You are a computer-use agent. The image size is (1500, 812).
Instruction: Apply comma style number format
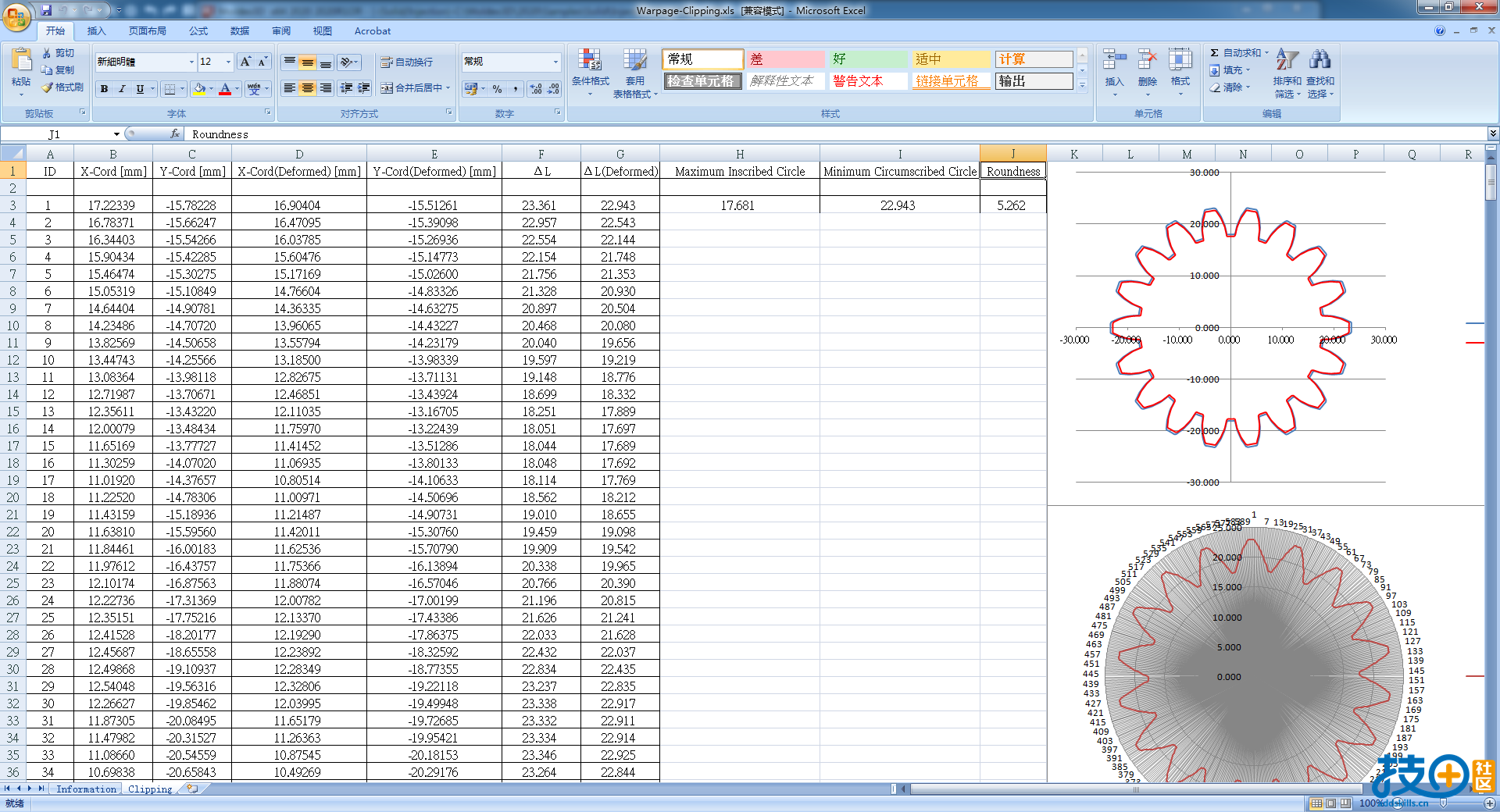click(x=516, y=89)
